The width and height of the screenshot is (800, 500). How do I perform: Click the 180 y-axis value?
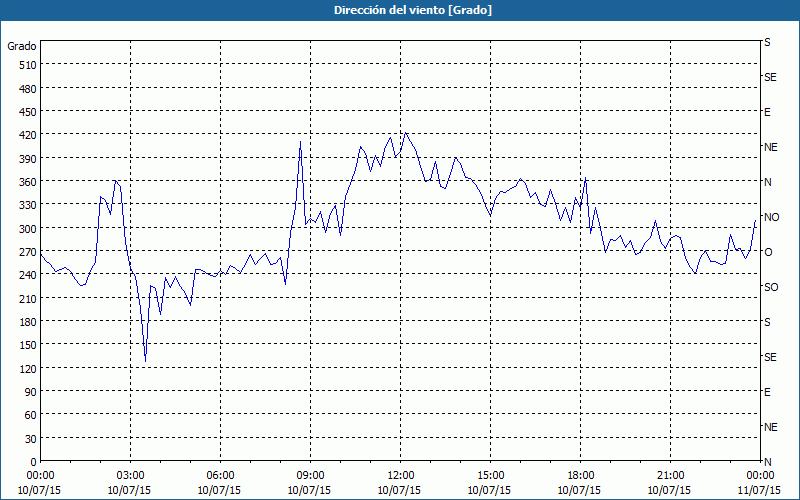click(x=28, y=322)
